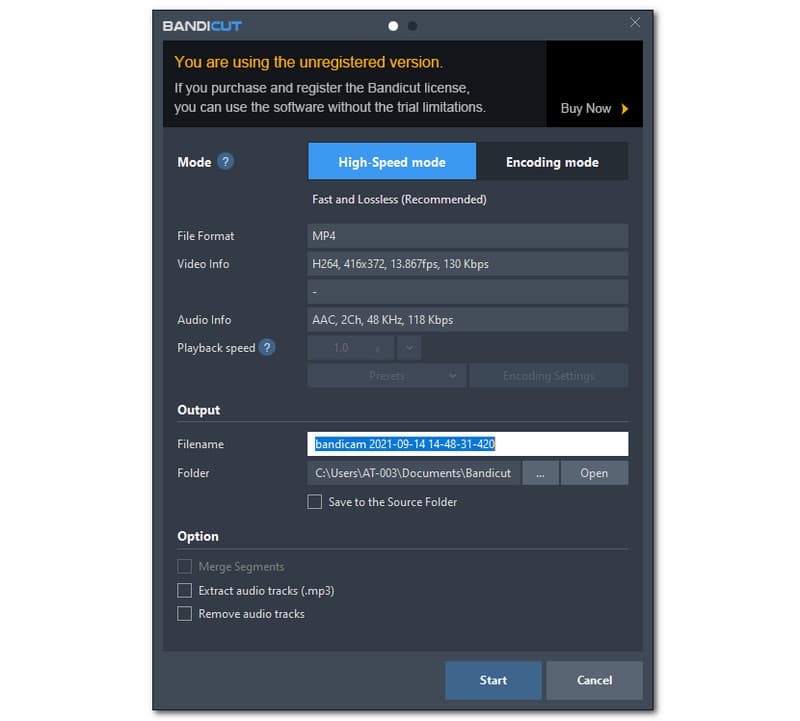The image size is (800, 721).
Task: Check Extract audio tracks (.mp3)
Action: pos(185,590)
